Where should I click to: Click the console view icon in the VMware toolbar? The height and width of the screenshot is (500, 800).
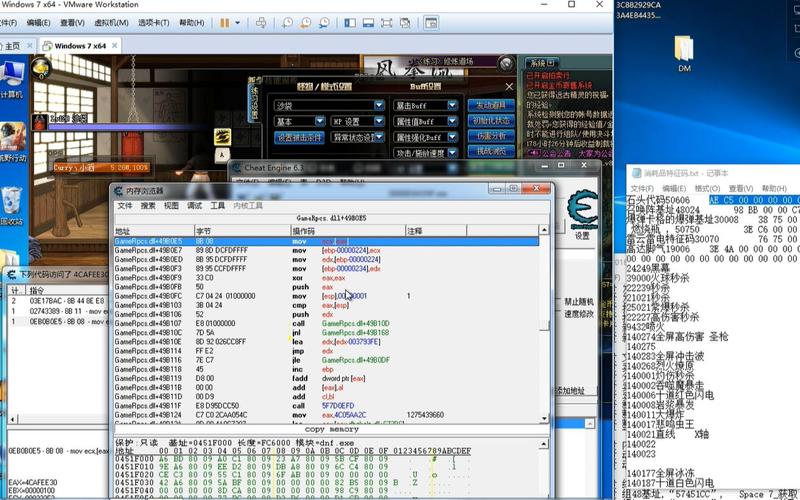431,23
